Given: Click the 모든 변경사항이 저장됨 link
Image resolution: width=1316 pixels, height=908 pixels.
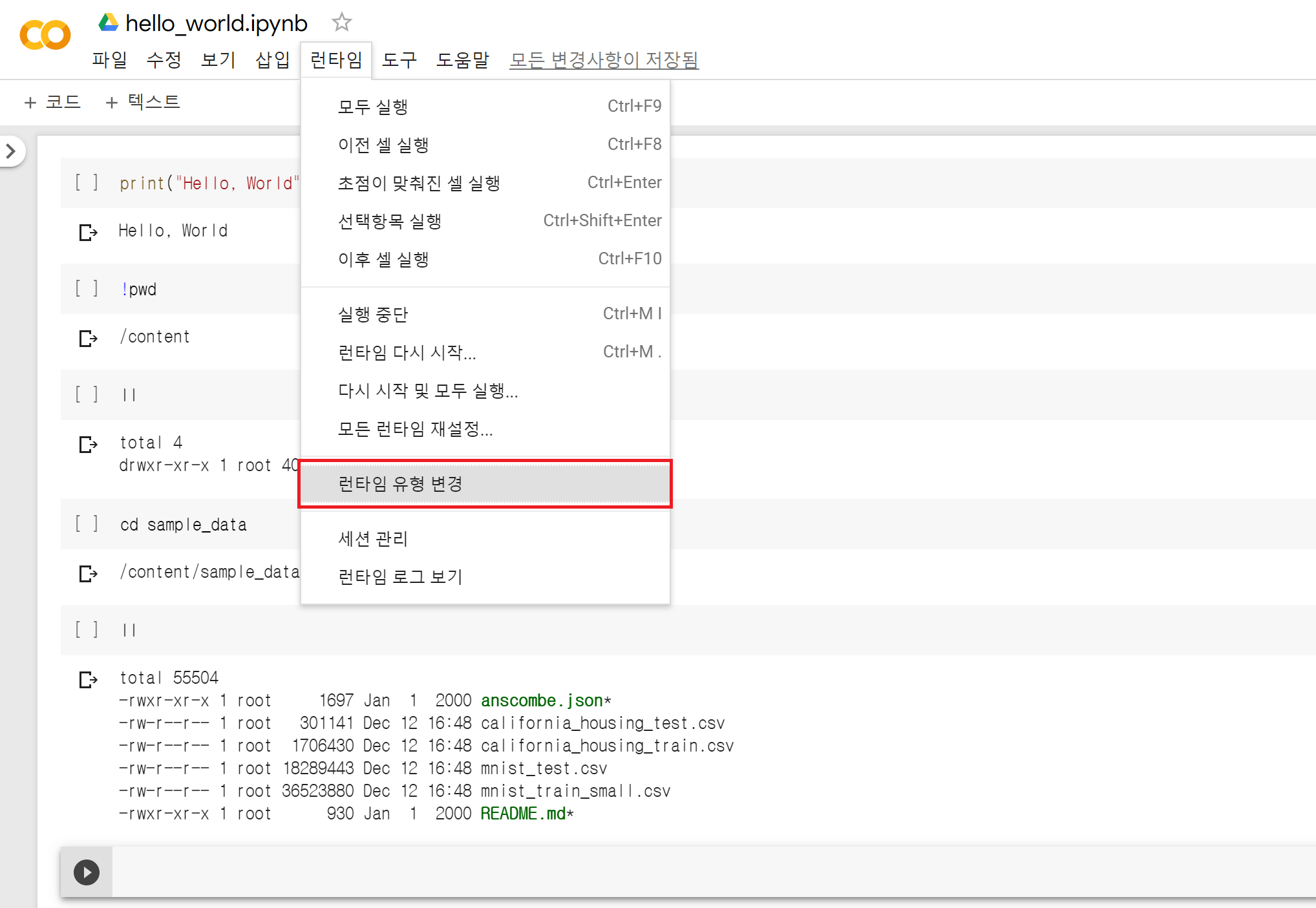Looking at the screenshot, I should 604,59.
